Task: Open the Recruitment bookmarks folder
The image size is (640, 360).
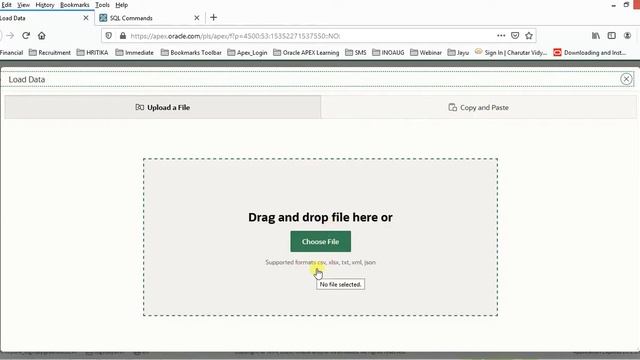Action: 50,53
